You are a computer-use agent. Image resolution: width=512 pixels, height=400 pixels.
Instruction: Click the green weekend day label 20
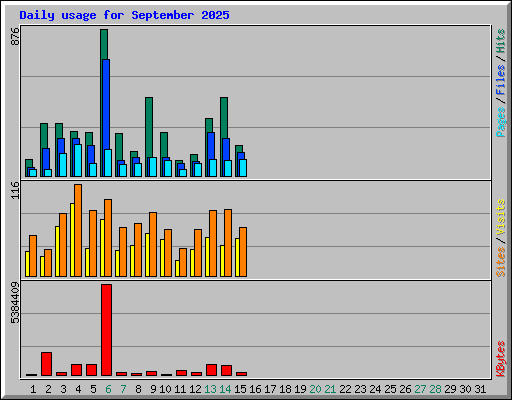(x=315, y=389)
